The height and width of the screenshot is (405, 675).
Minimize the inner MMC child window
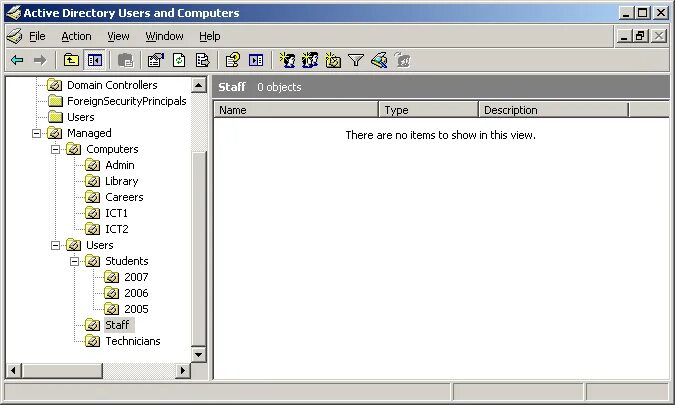coord(624,36)
